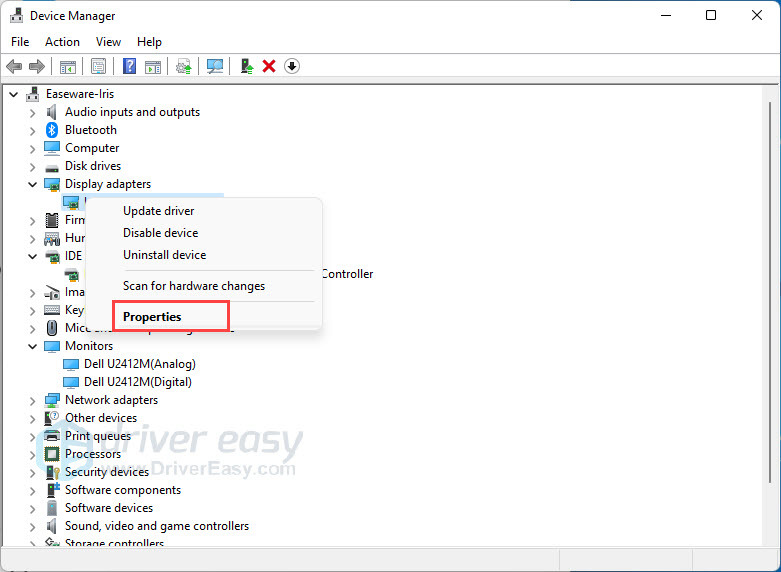Select the Processors category

click(x=93, y=454)
